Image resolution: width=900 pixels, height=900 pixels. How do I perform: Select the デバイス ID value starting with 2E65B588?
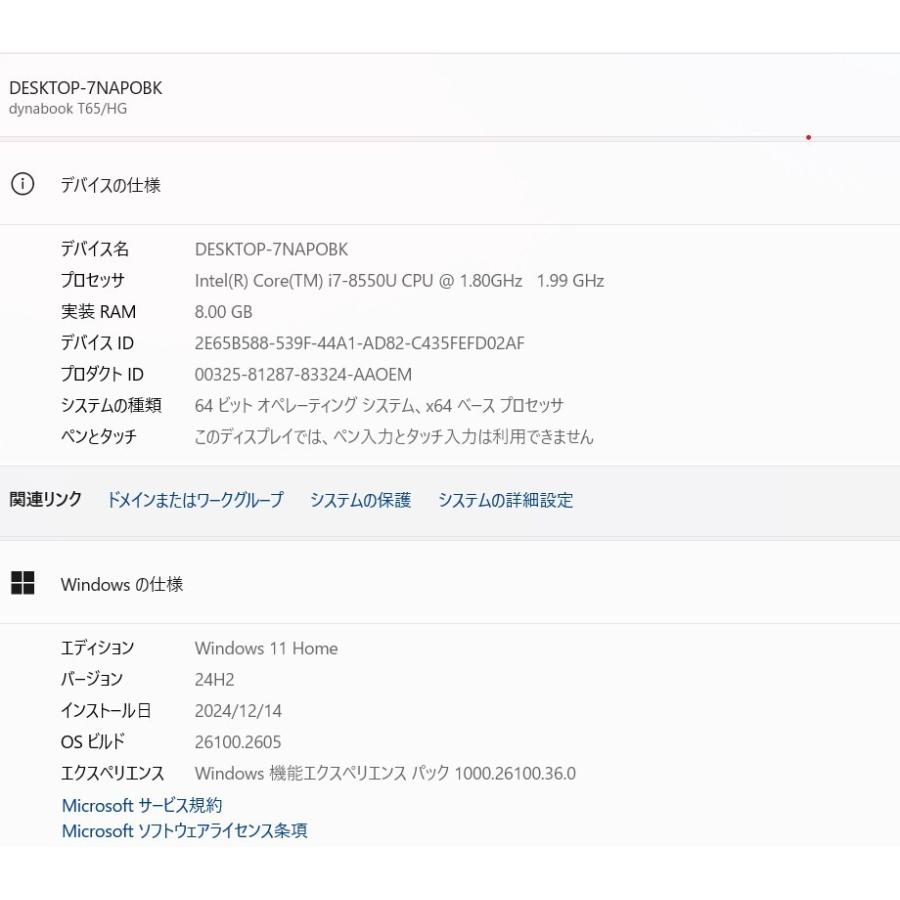pos(359,343)
